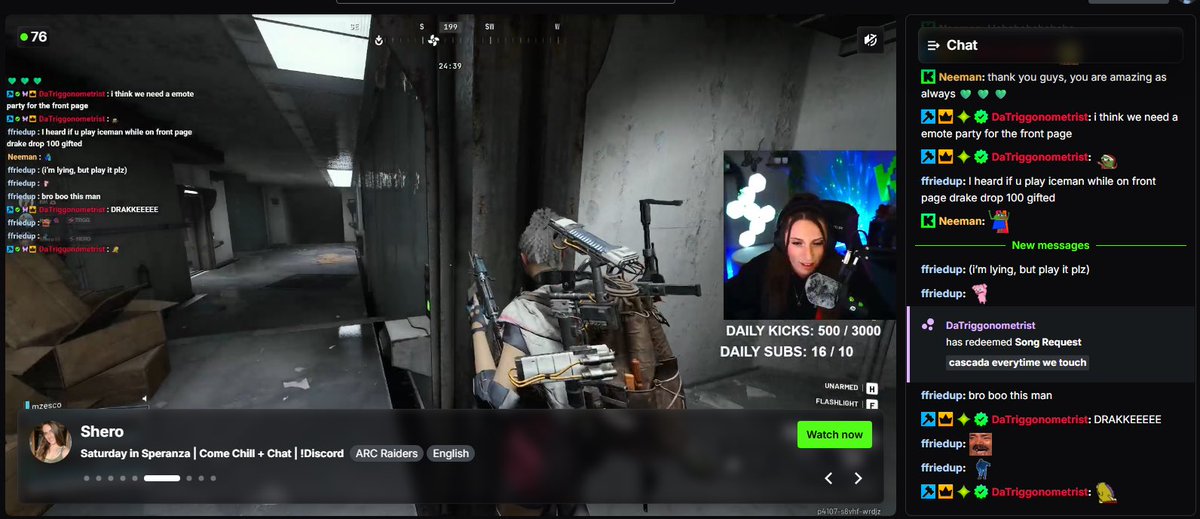Click the moderator badge on the 'DRAKKEEEEE' message

tap(928, 420)
